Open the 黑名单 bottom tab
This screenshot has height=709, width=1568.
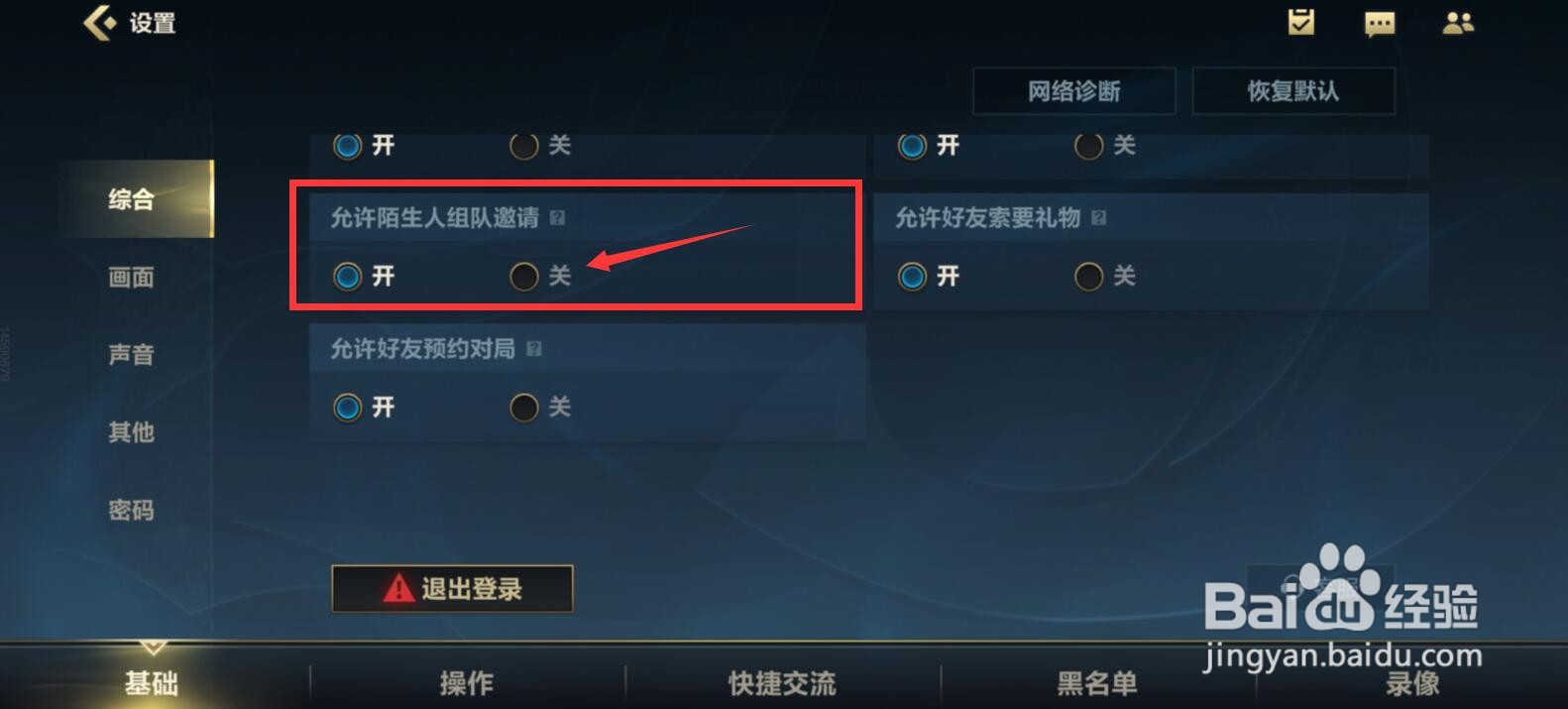(1097, 682)
